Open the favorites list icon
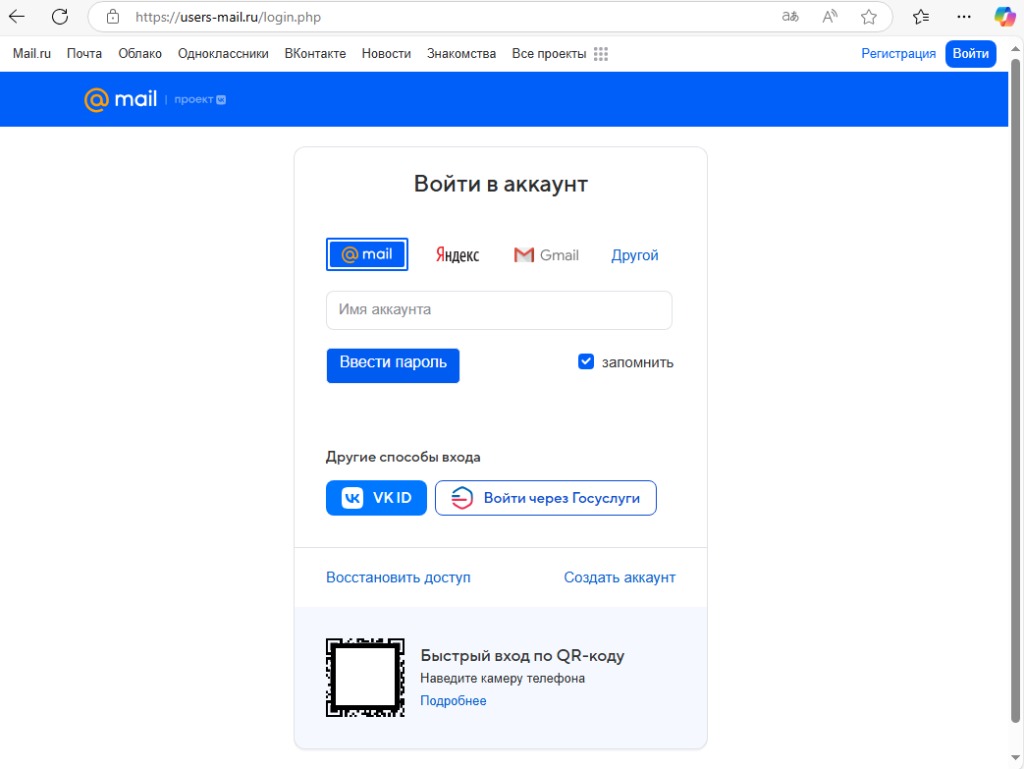 point(921,17)
